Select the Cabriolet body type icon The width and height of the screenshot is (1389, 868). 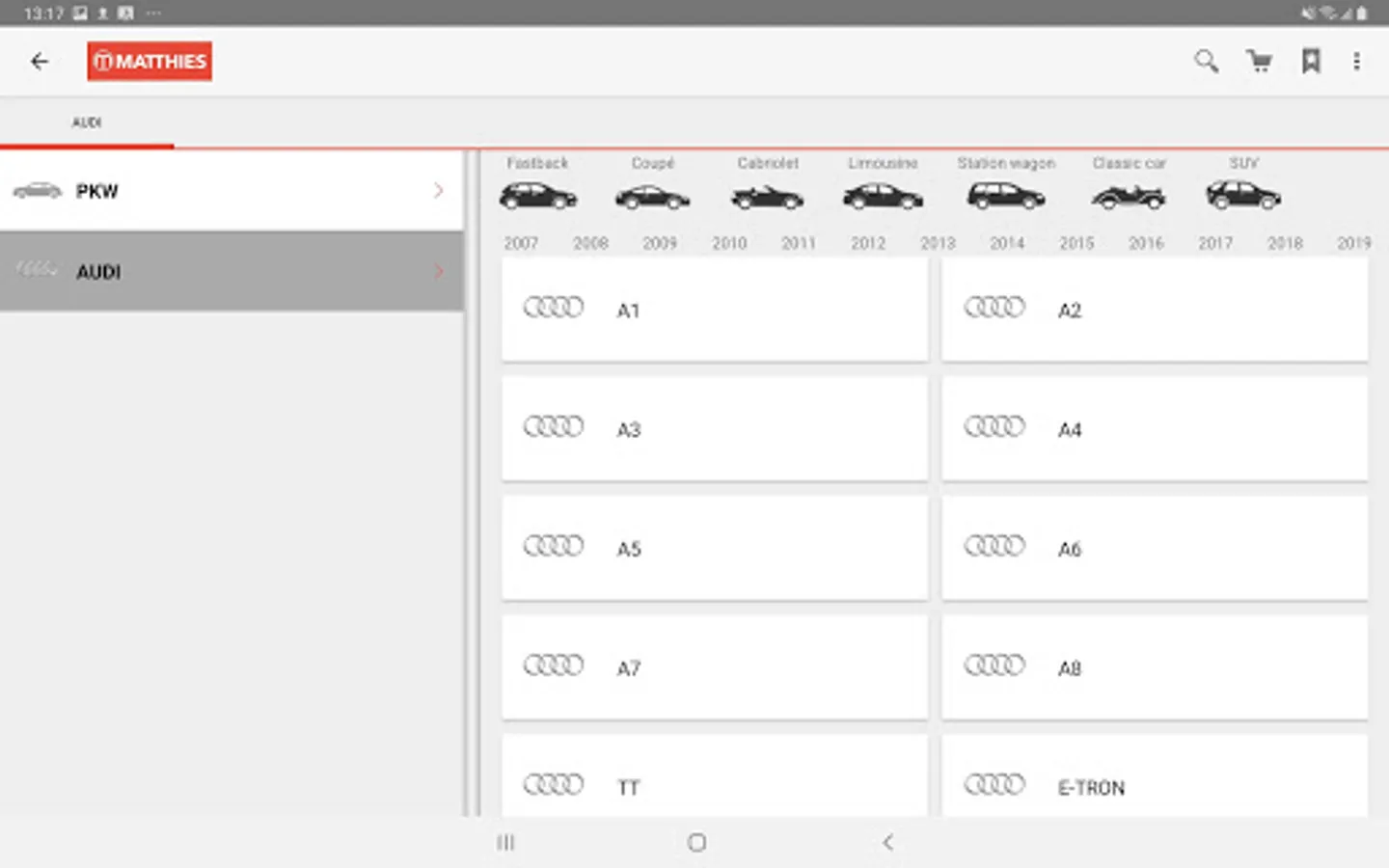tap(768, 198)
